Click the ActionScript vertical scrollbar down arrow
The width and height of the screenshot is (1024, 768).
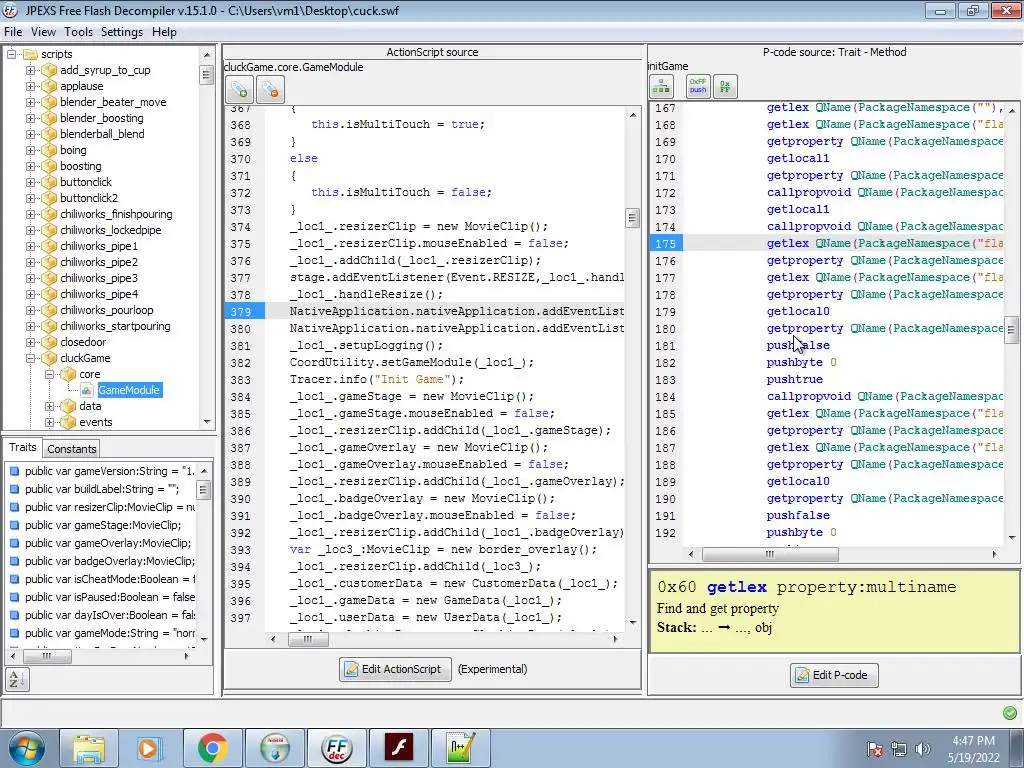click(x=633, y=623)
